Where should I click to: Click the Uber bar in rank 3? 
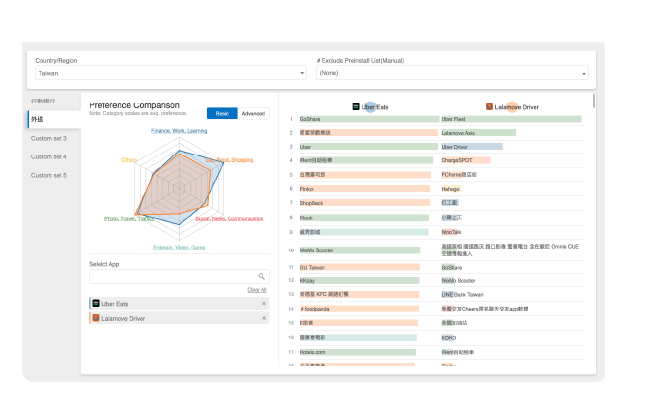pyautogui.click(x=369, y=147)
